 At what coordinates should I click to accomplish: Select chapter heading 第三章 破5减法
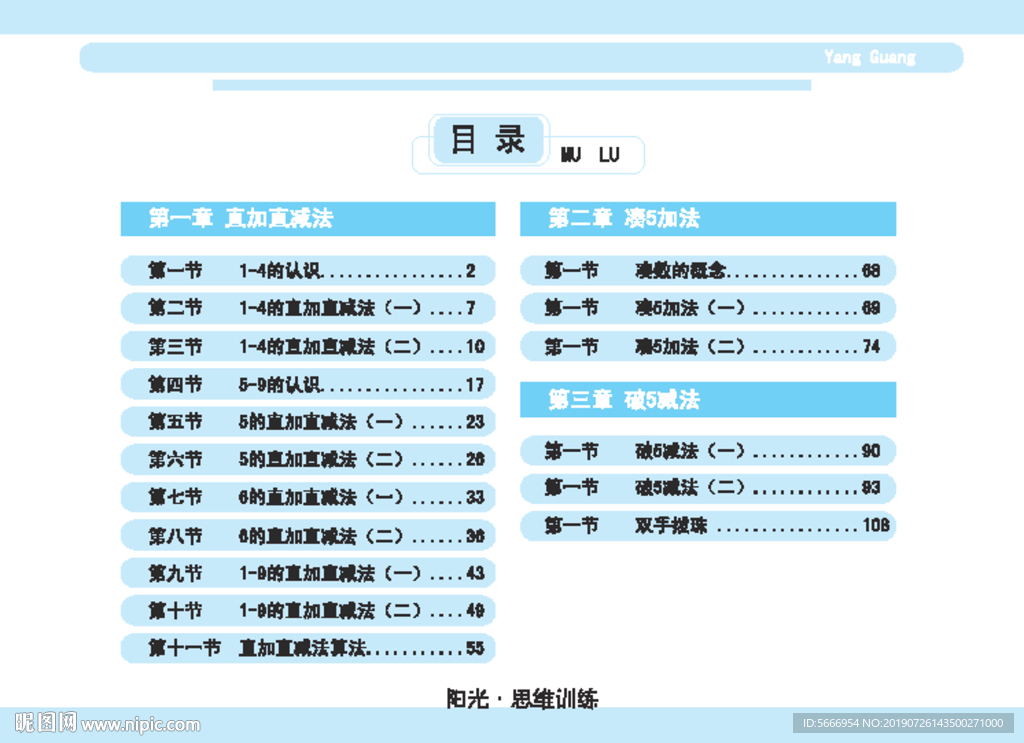[708, 400]
